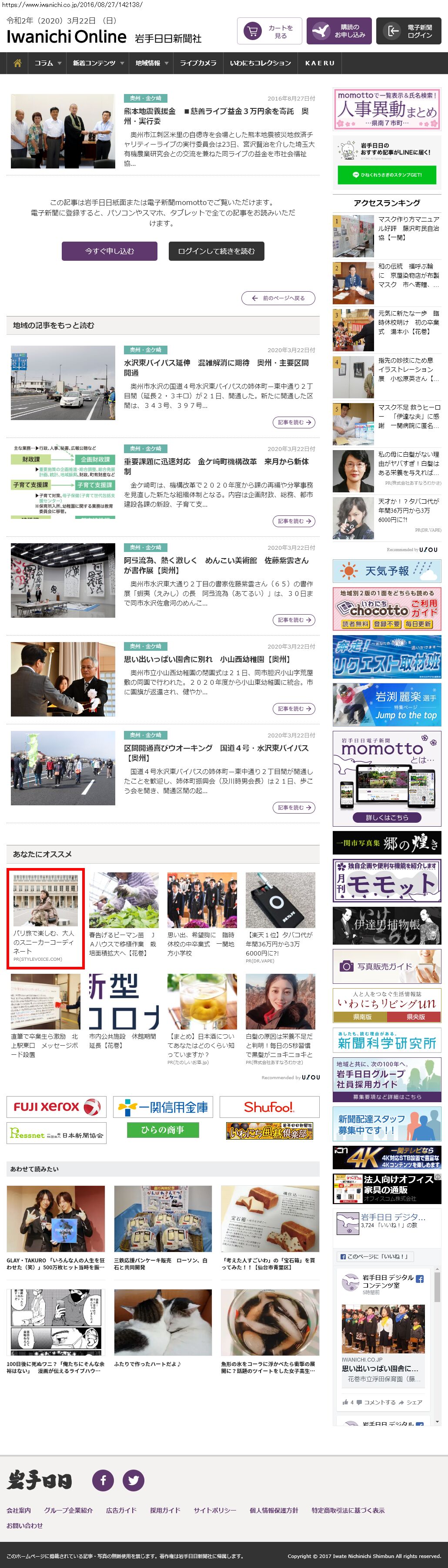Open the 新聞科学研究所 banner
The width and height of the screenshot is (448, 1568).
387,1040
